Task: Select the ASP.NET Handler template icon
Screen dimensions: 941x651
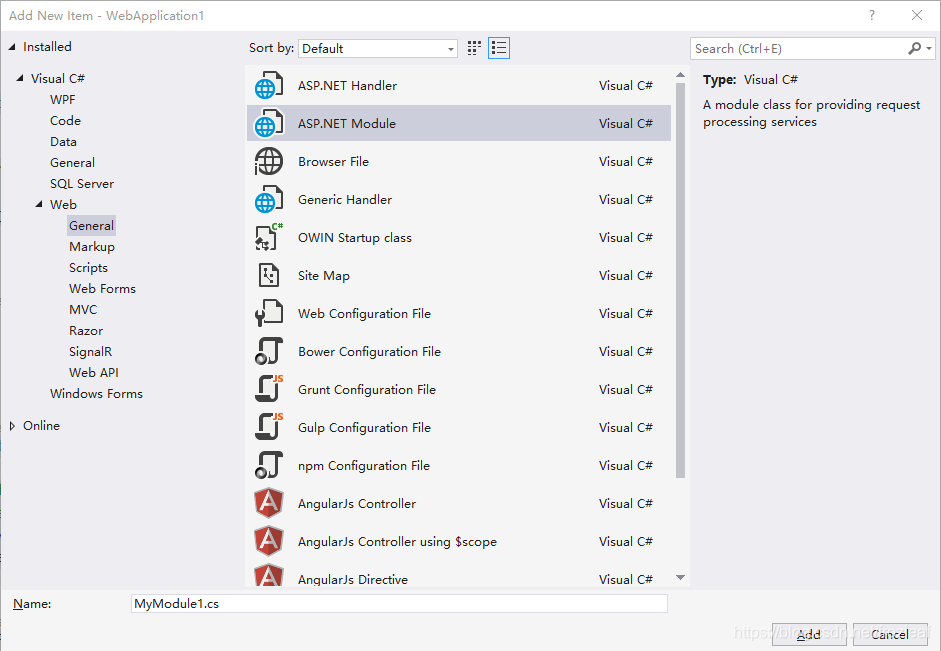Action: point(268,86)
